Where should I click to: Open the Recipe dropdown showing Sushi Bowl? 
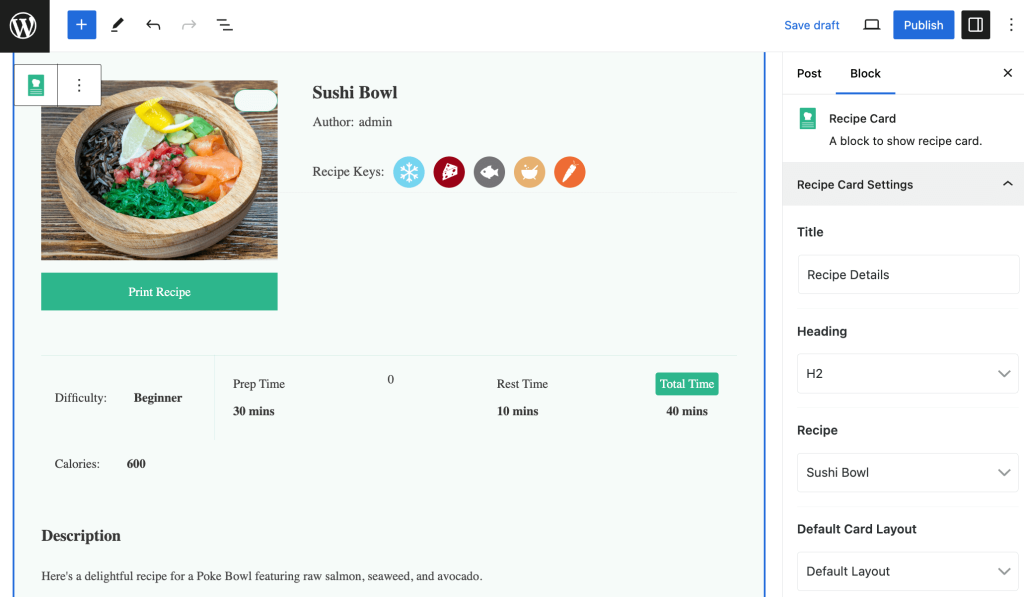pyautogui.click(x=907, y=472)
